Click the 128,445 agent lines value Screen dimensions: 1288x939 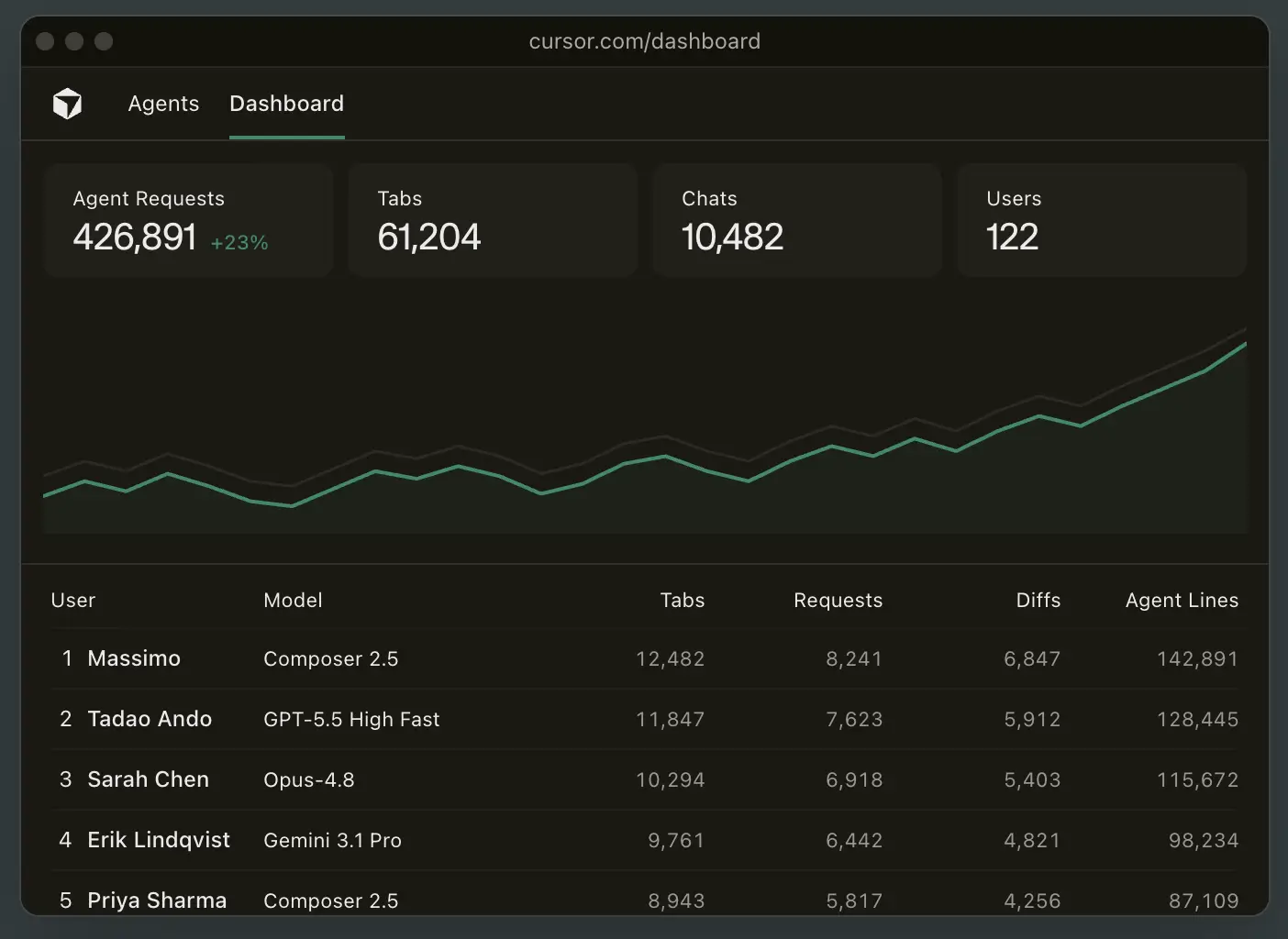(x=1197, y=720)
